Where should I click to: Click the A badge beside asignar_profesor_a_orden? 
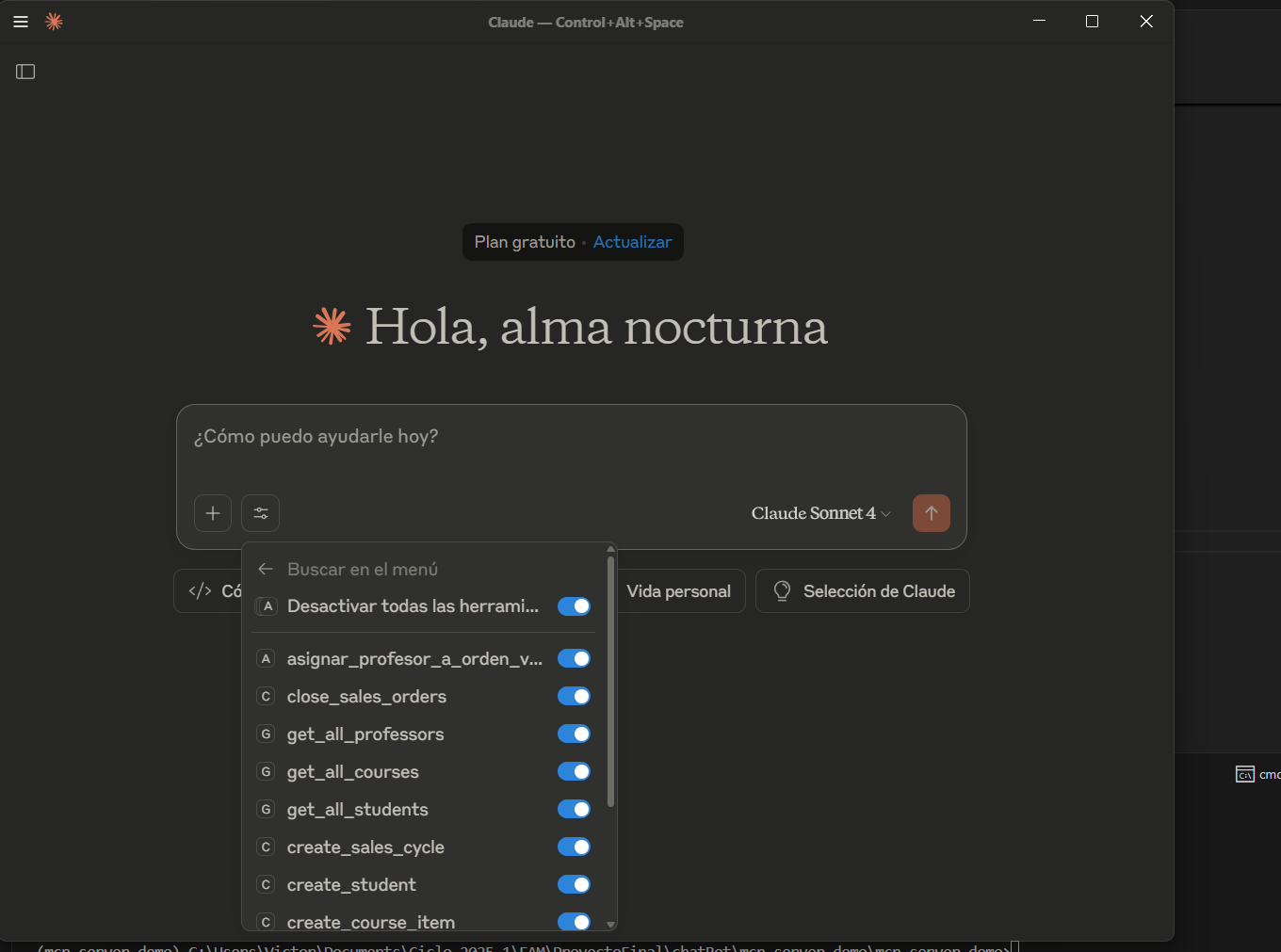[x=266, y=659]
